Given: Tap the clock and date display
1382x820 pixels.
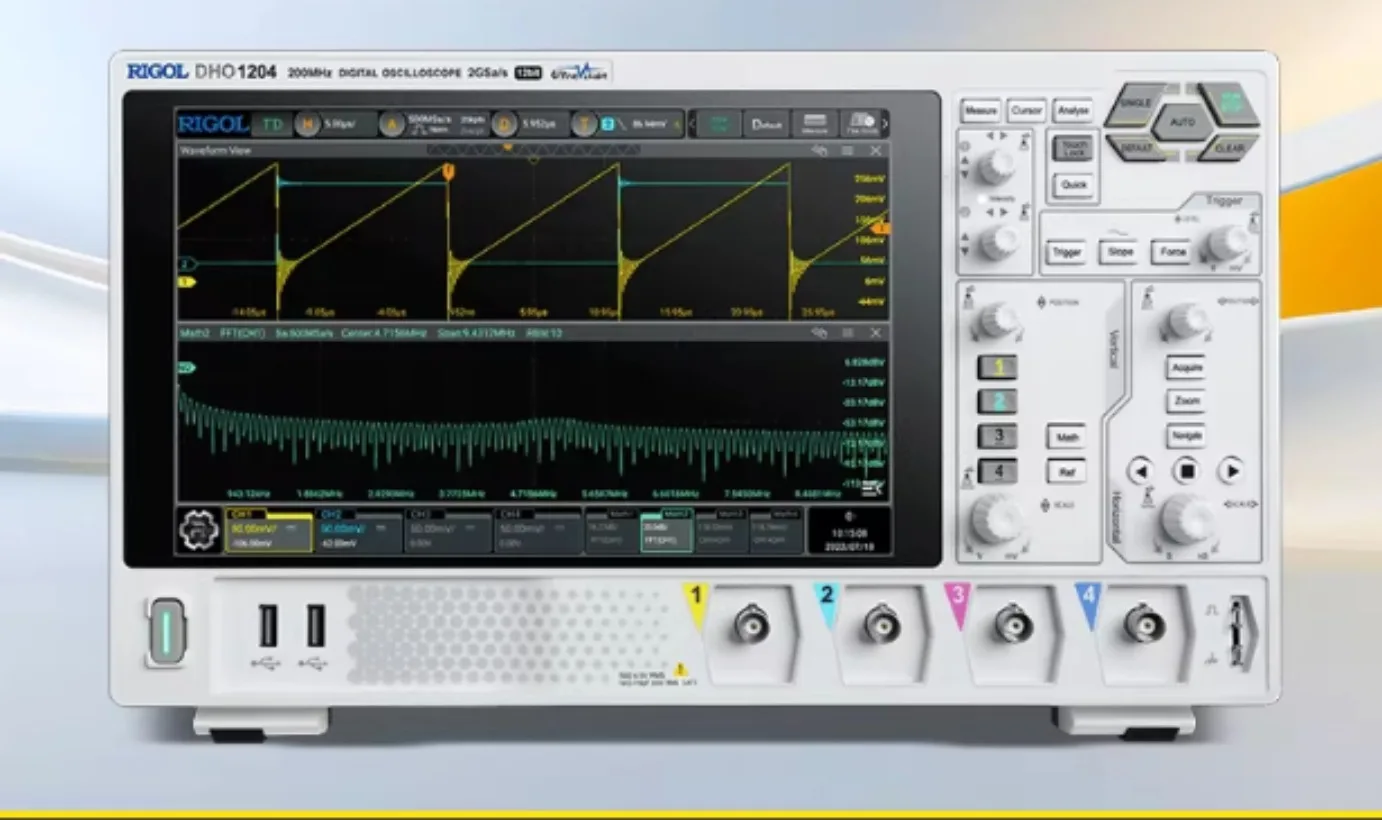Looking at the screenshot, I should pyautogui.click(x=849, y=530).
